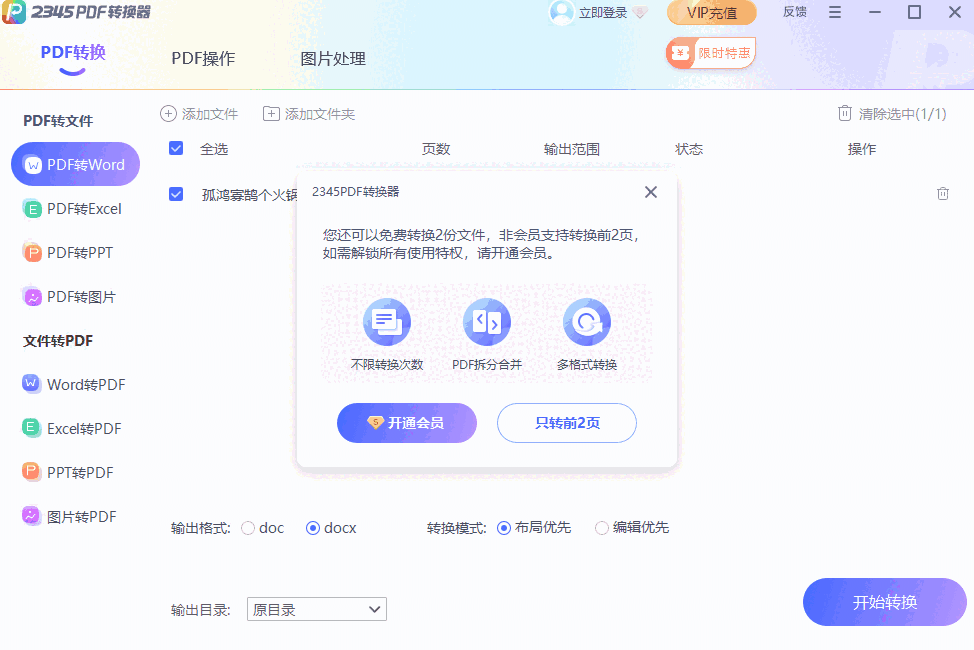Click the limited-time offer coupon icon
Screen dimensions: 974x650
680,53
